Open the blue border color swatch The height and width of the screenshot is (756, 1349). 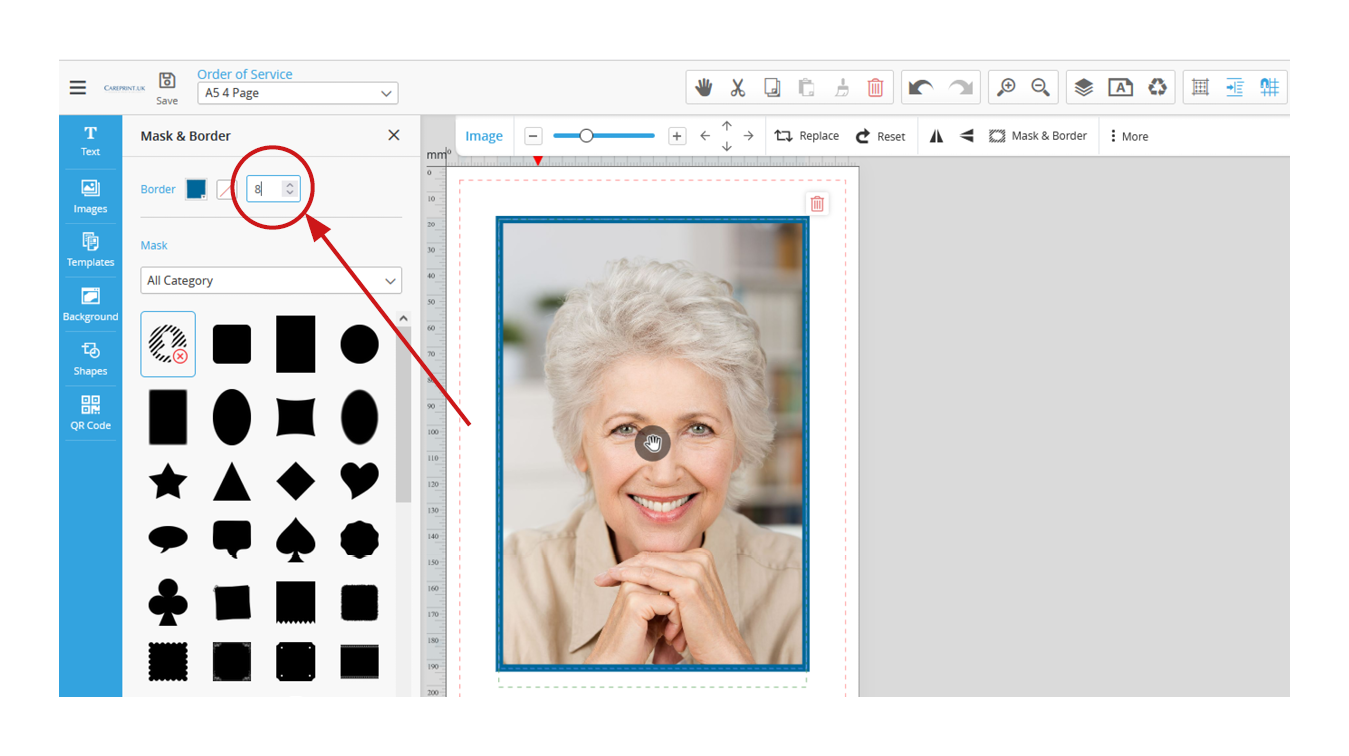196,189
